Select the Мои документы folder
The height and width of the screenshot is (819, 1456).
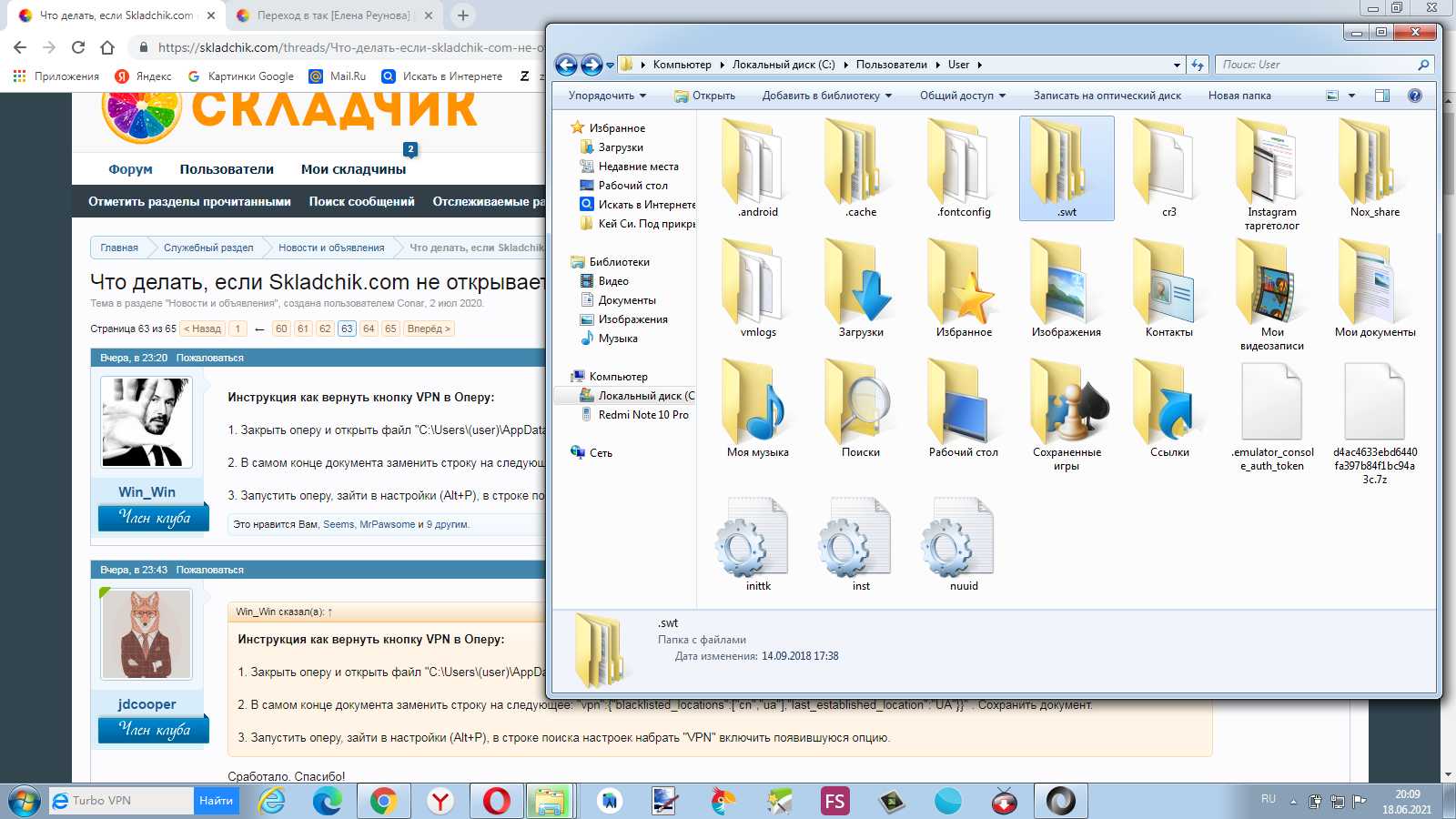click(x=1375, y=288)
